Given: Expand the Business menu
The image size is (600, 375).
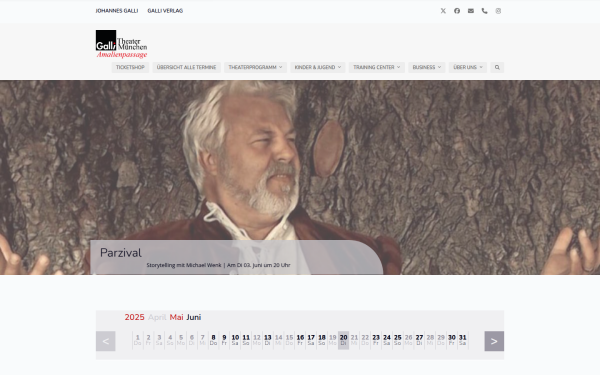Looking at the screenshot, I should (427, 67).
